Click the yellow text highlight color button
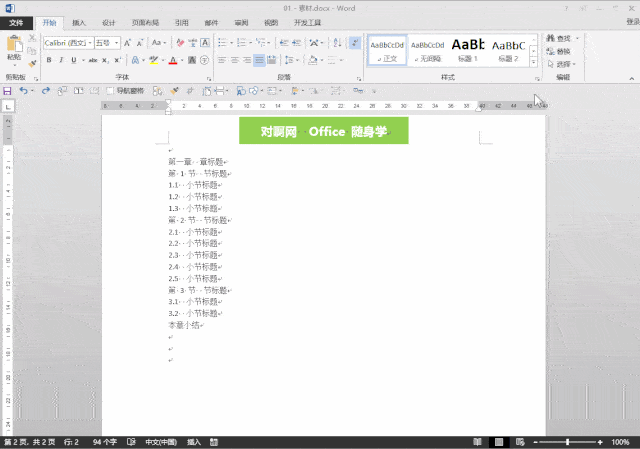This screenshot has height=449, width=640. click(x=153, y=60)
